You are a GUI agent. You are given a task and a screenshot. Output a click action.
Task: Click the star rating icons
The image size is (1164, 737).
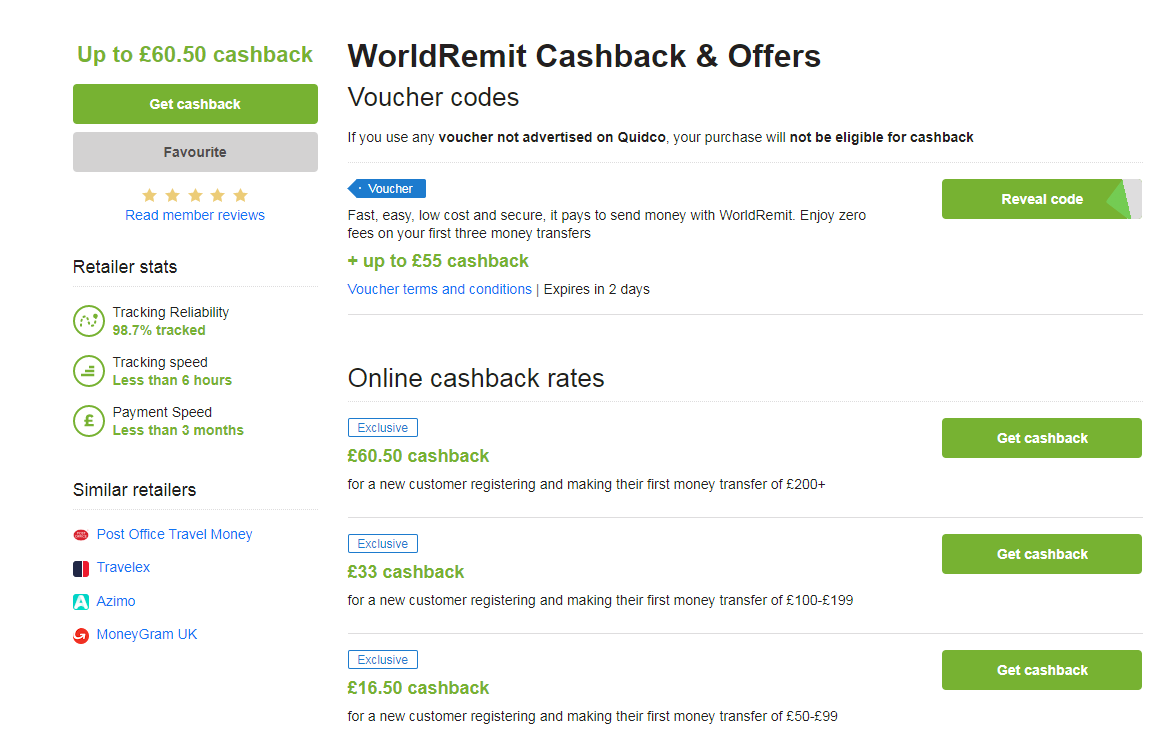coord(194,195)
